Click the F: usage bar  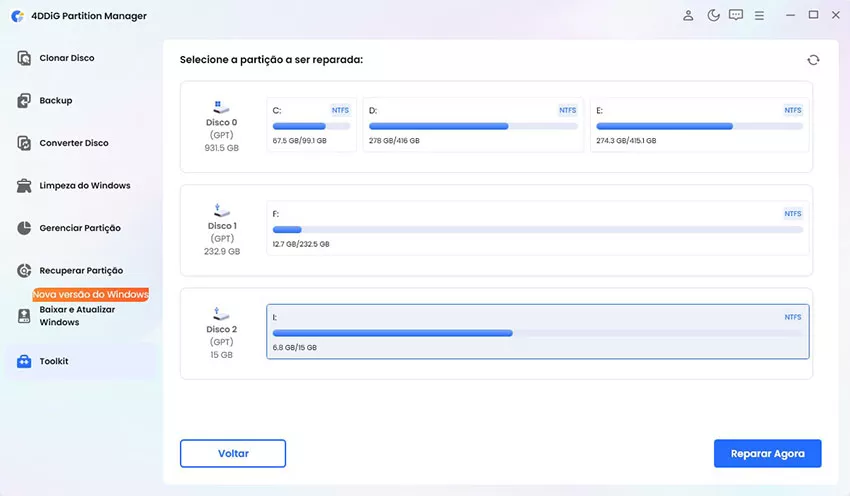click(x=537, y=230)
